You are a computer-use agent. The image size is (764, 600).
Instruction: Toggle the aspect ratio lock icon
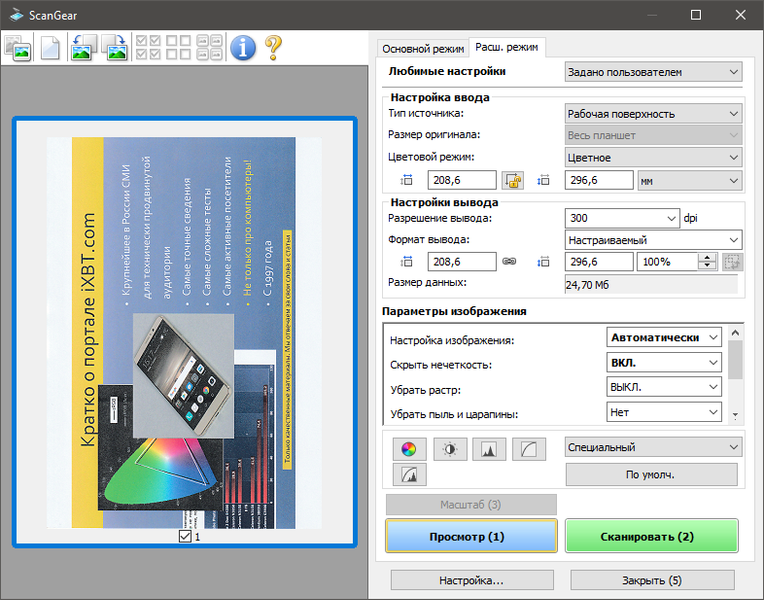pos(512,180)
